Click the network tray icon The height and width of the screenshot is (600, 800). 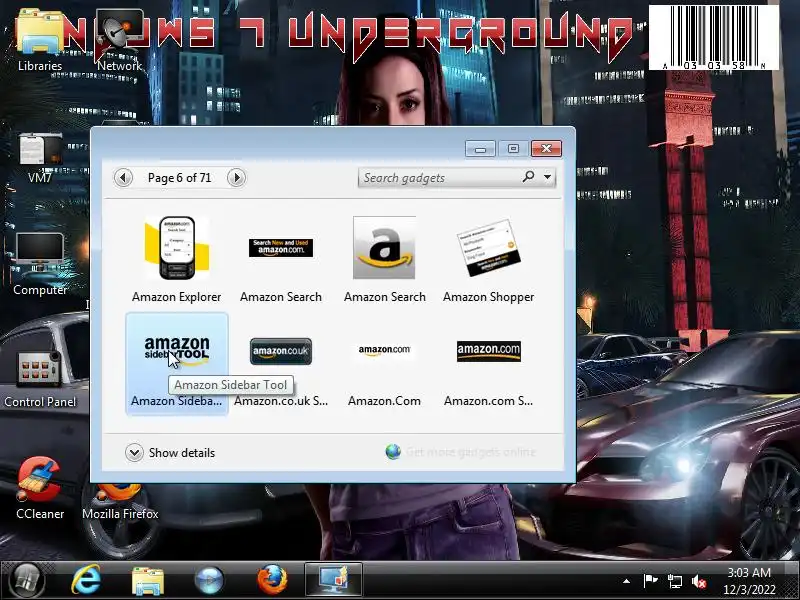coord(674,581)
